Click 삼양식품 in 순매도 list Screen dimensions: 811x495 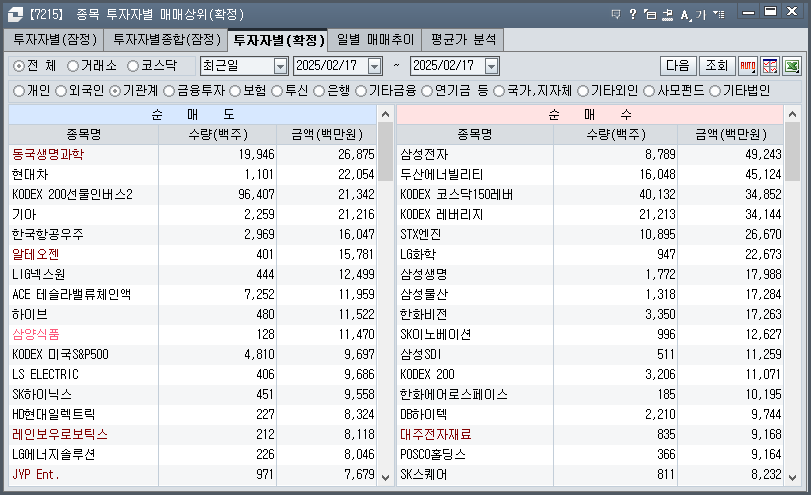click(x=36, y=335)
